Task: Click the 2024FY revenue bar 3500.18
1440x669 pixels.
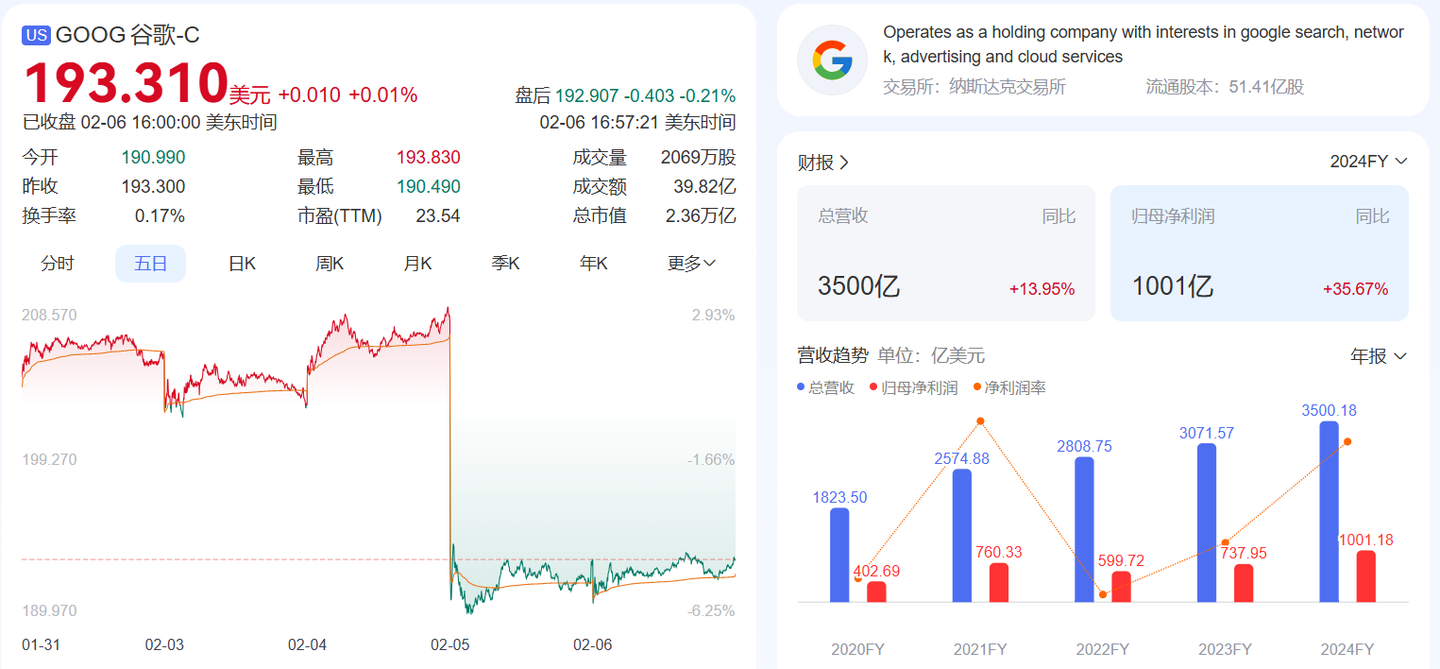Action: (1329, 510)
